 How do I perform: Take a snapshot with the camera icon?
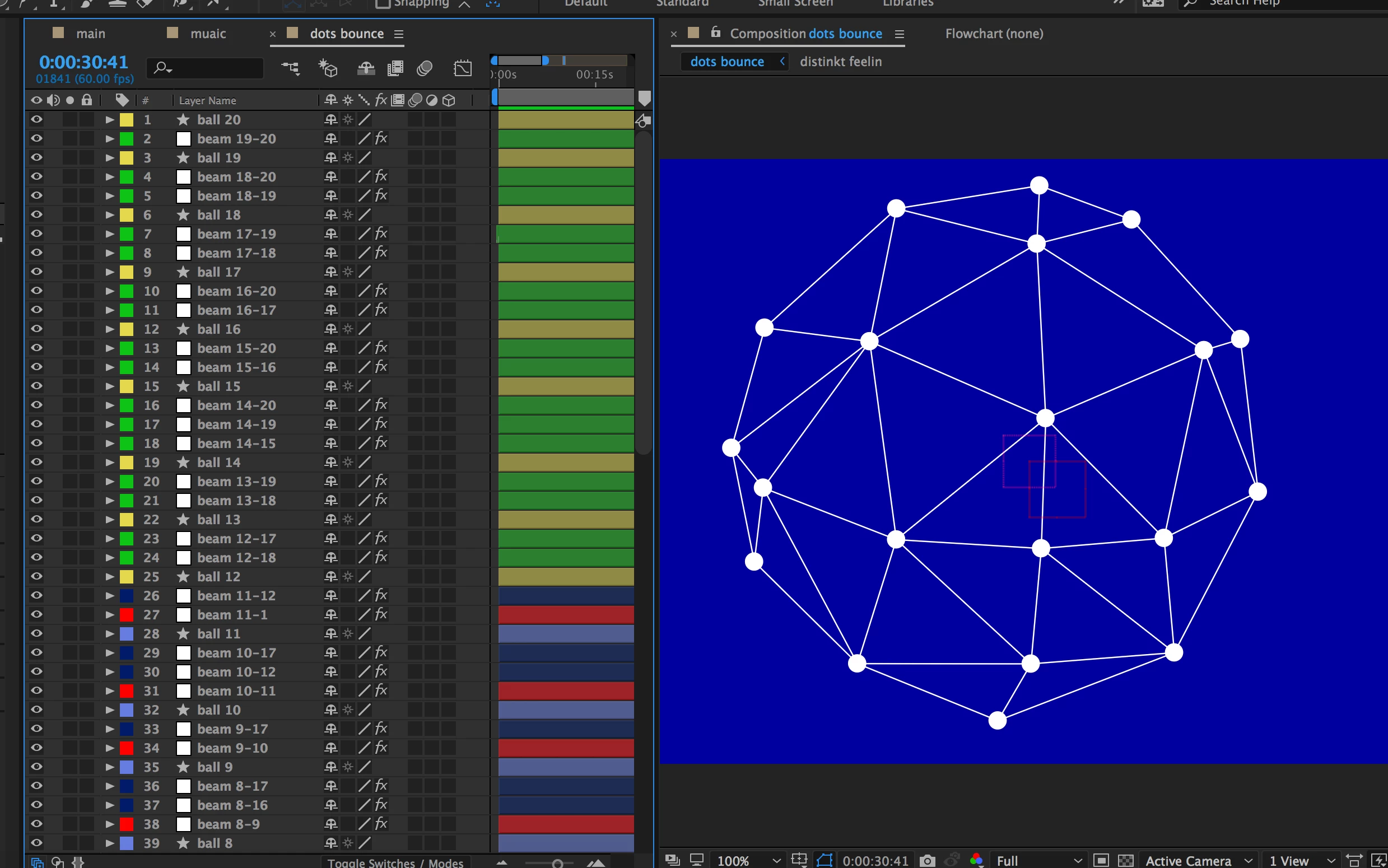pos(927,860)
